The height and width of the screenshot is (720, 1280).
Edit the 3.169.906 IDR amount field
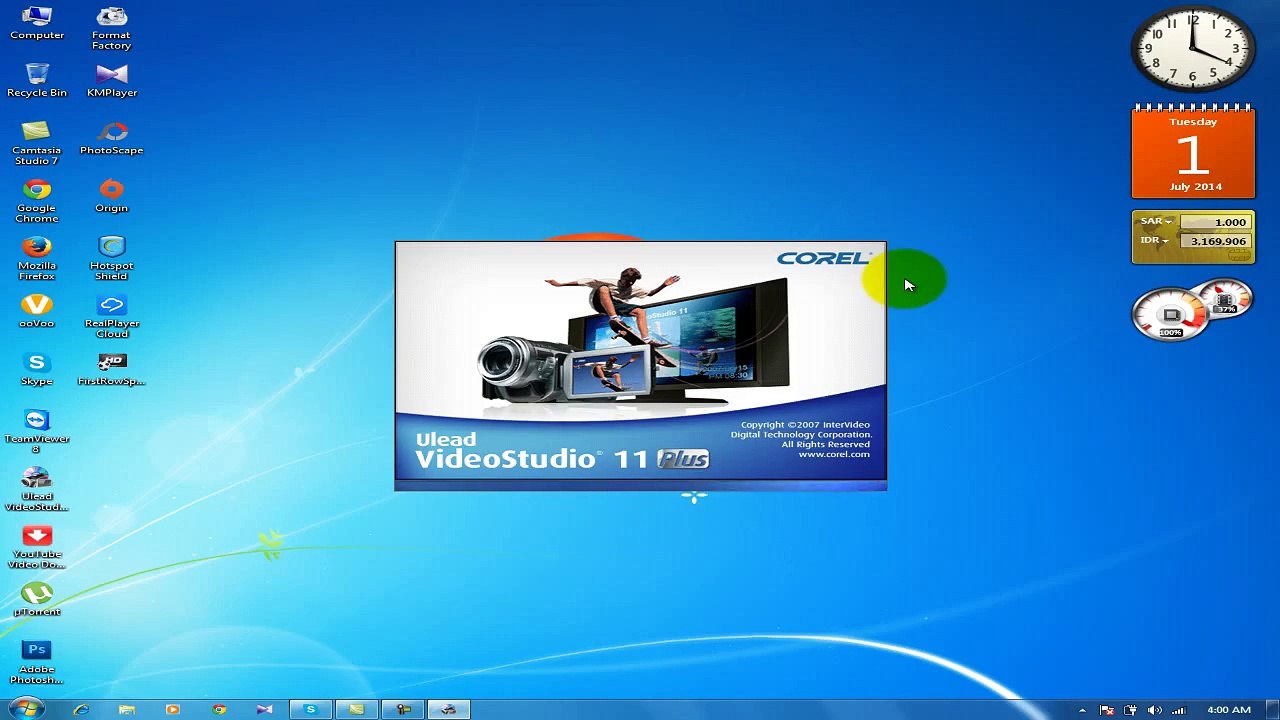coord(1215,241)
